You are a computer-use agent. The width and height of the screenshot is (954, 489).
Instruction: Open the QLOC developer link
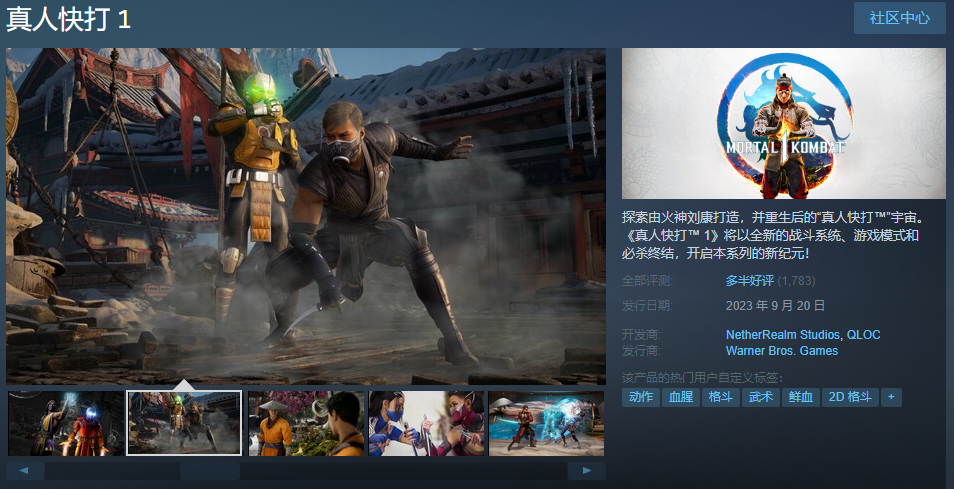[x=863, y=335]
